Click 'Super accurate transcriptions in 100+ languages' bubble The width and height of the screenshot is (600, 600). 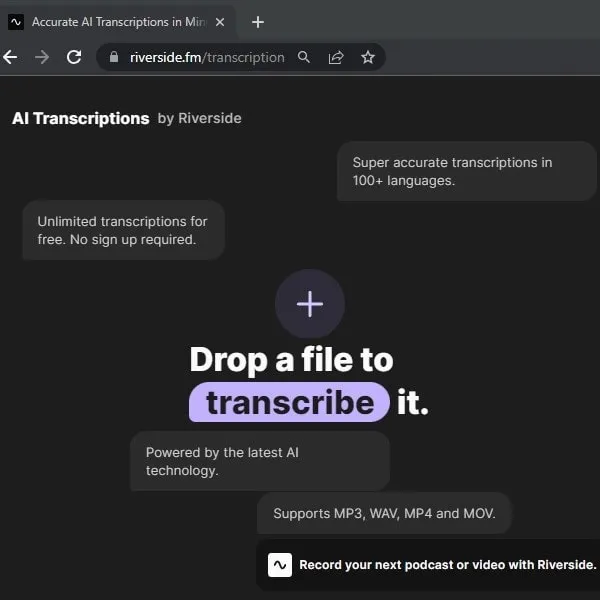point(466,171)
